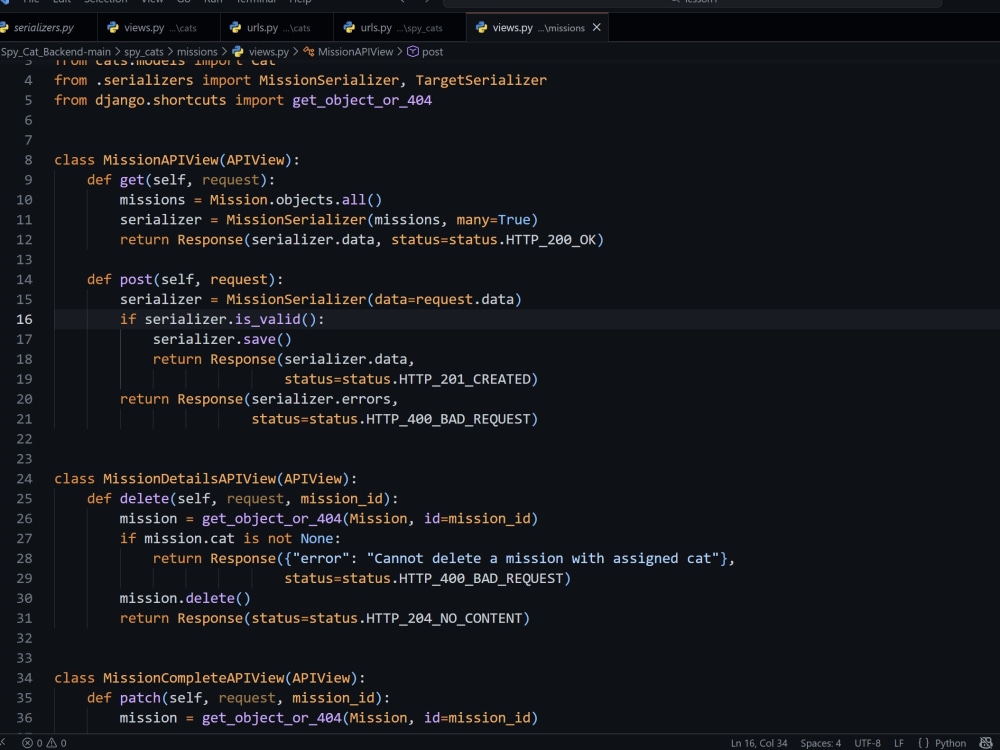The height and width of the screenshot is (750, 1000).
Task: Click the "Cannot delete a mission with assigned cat" string
Action: click(543, 559)
